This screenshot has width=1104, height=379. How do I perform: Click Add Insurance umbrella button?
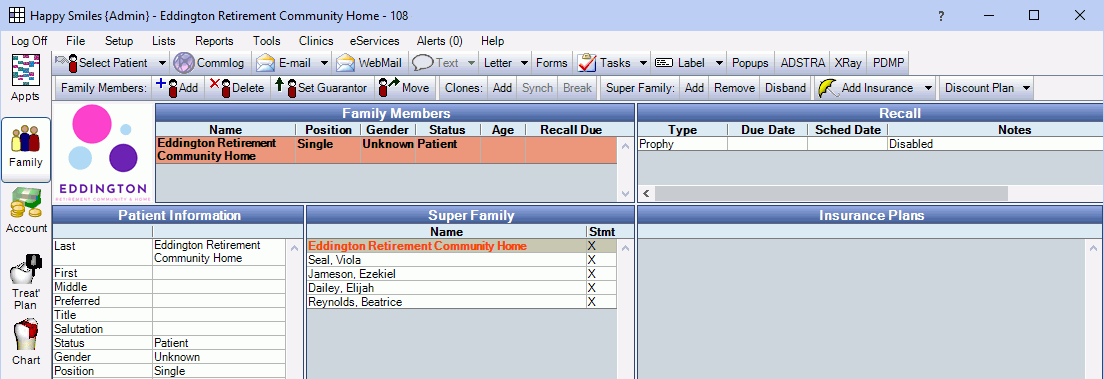(867, 88)
